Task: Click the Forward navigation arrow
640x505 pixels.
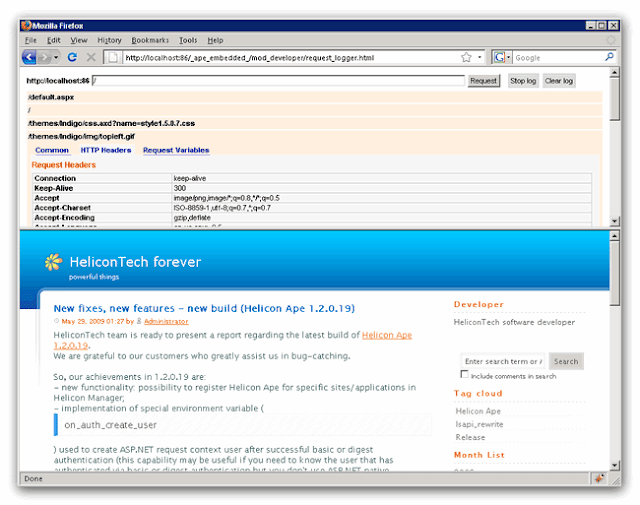Action: (44, 58)
